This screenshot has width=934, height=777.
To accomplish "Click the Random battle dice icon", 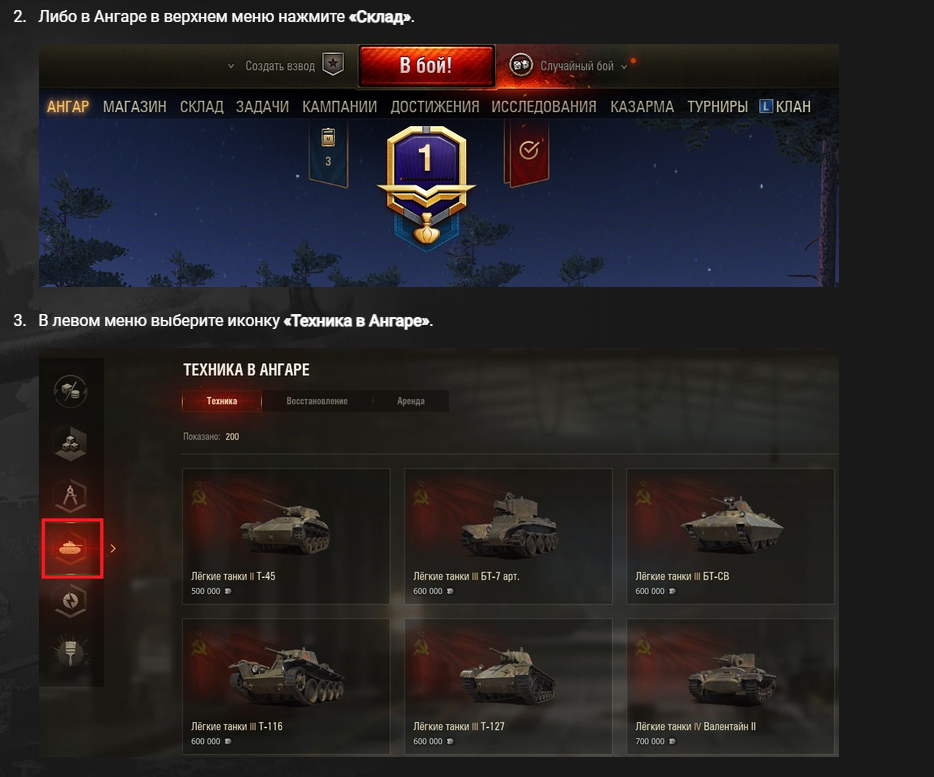I will 521,65.
